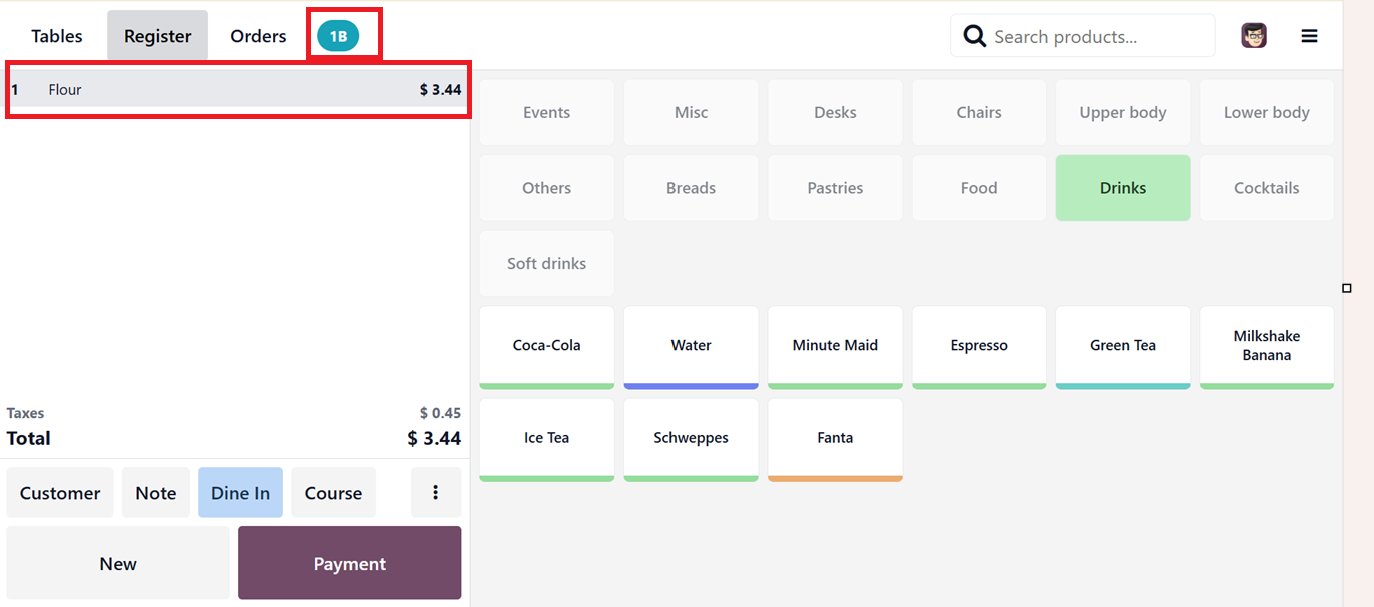Switch to the Tables tab
Viewport: 1374px width, 607px height.
[57, 36]
